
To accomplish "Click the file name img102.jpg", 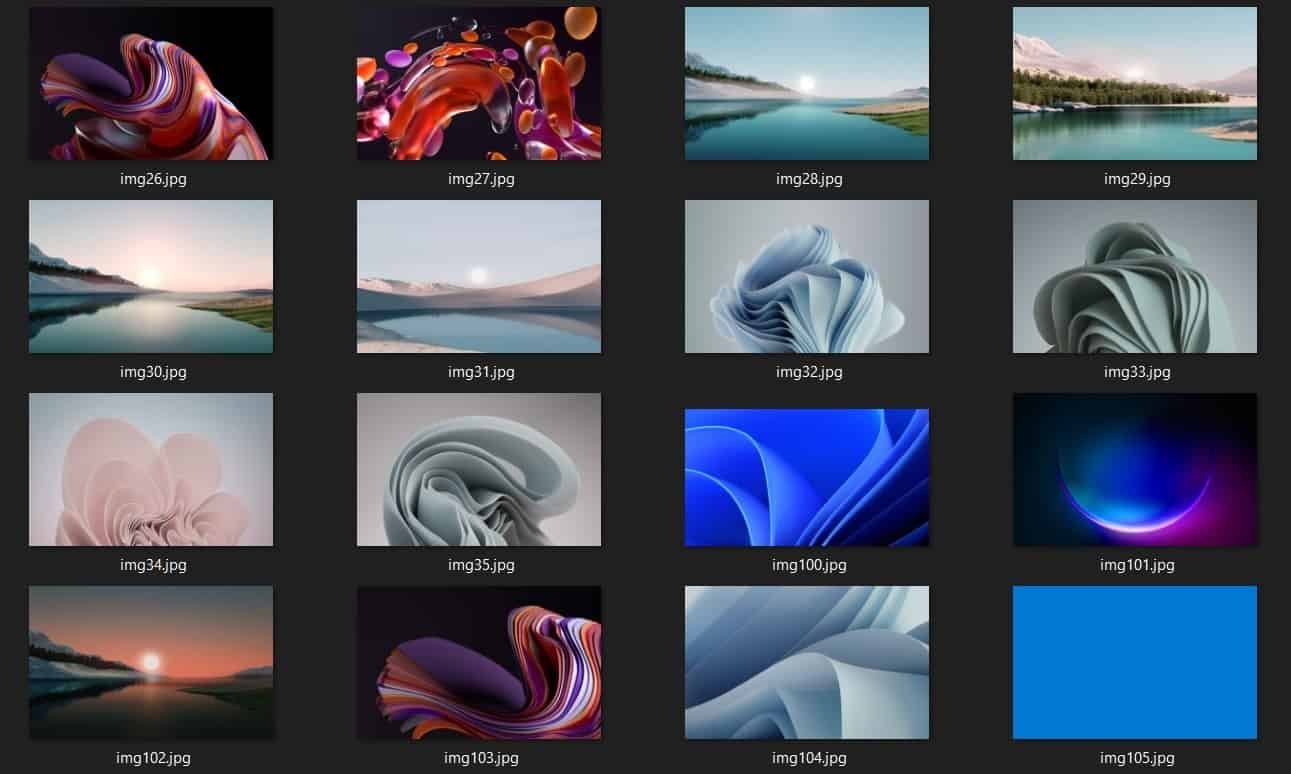I will pyautogui.click(x=153, y=758).
